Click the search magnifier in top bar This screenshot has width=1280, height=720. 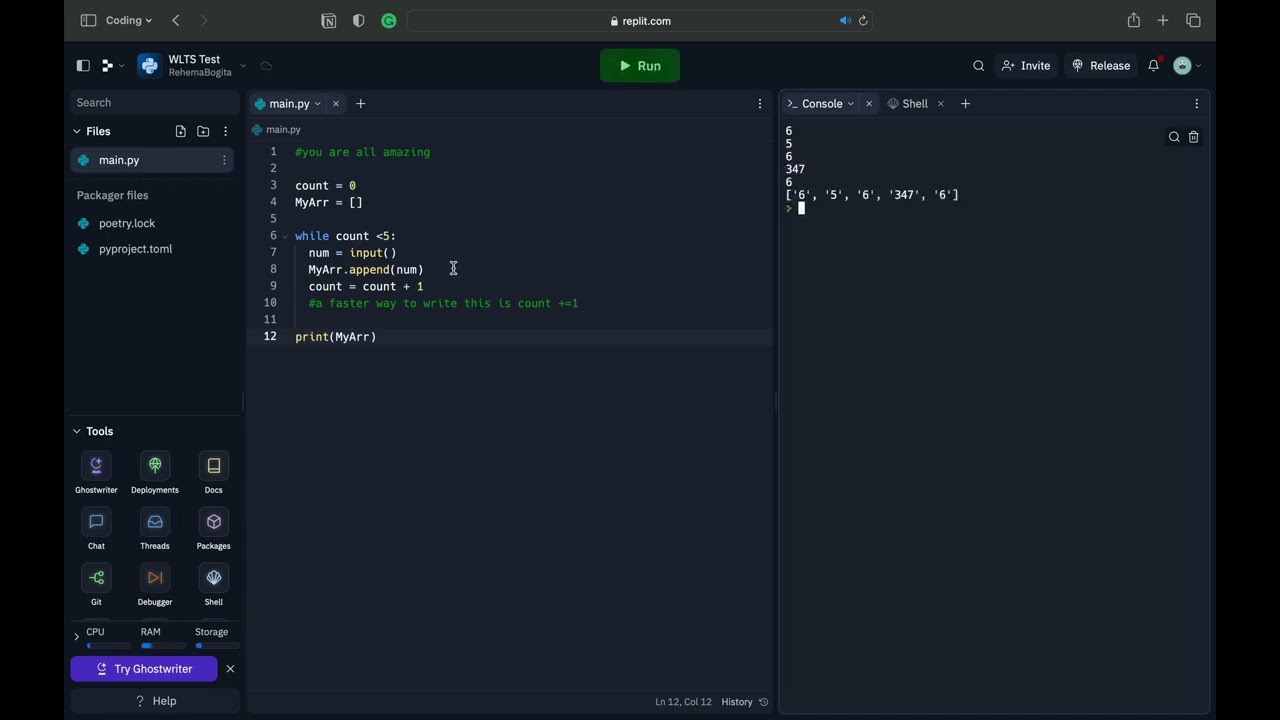click(x=979, y=66)
